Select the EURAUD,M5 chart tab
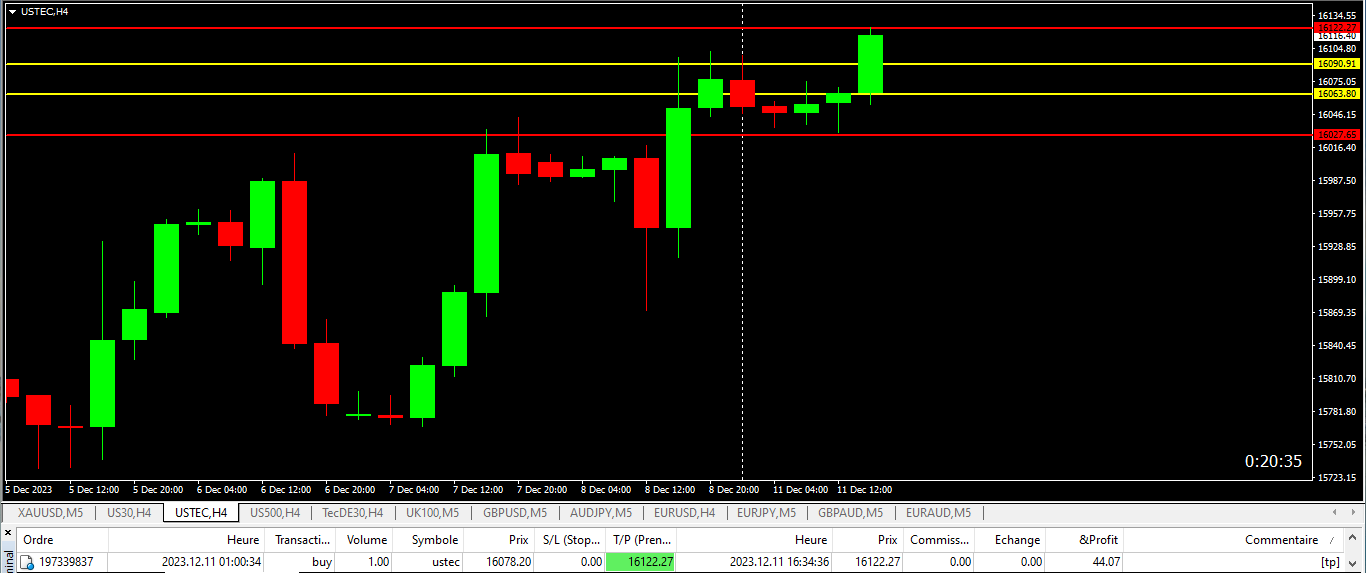This screenshot has width=1366, height=573. 938,513
